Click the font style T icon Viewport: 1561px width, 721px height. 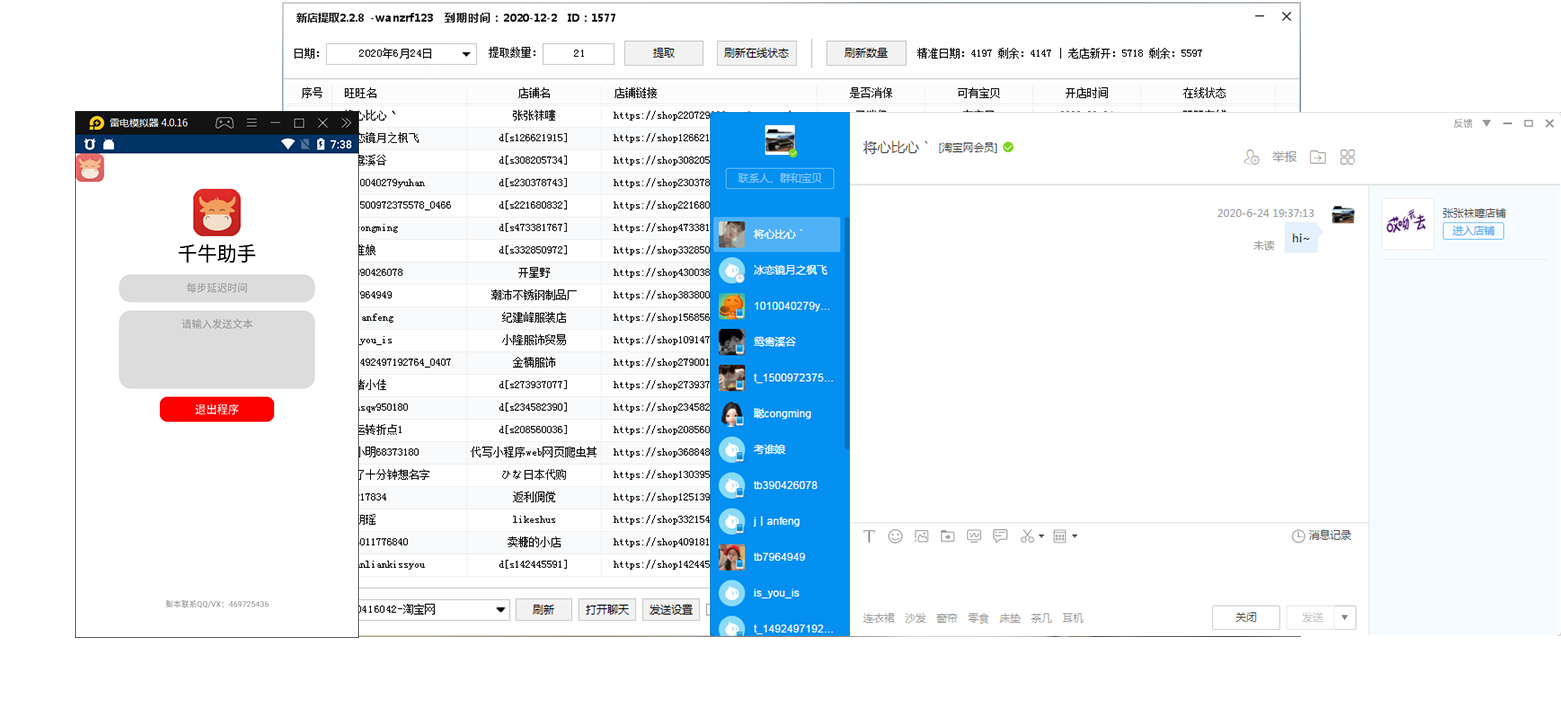click(x=869, y=536)
